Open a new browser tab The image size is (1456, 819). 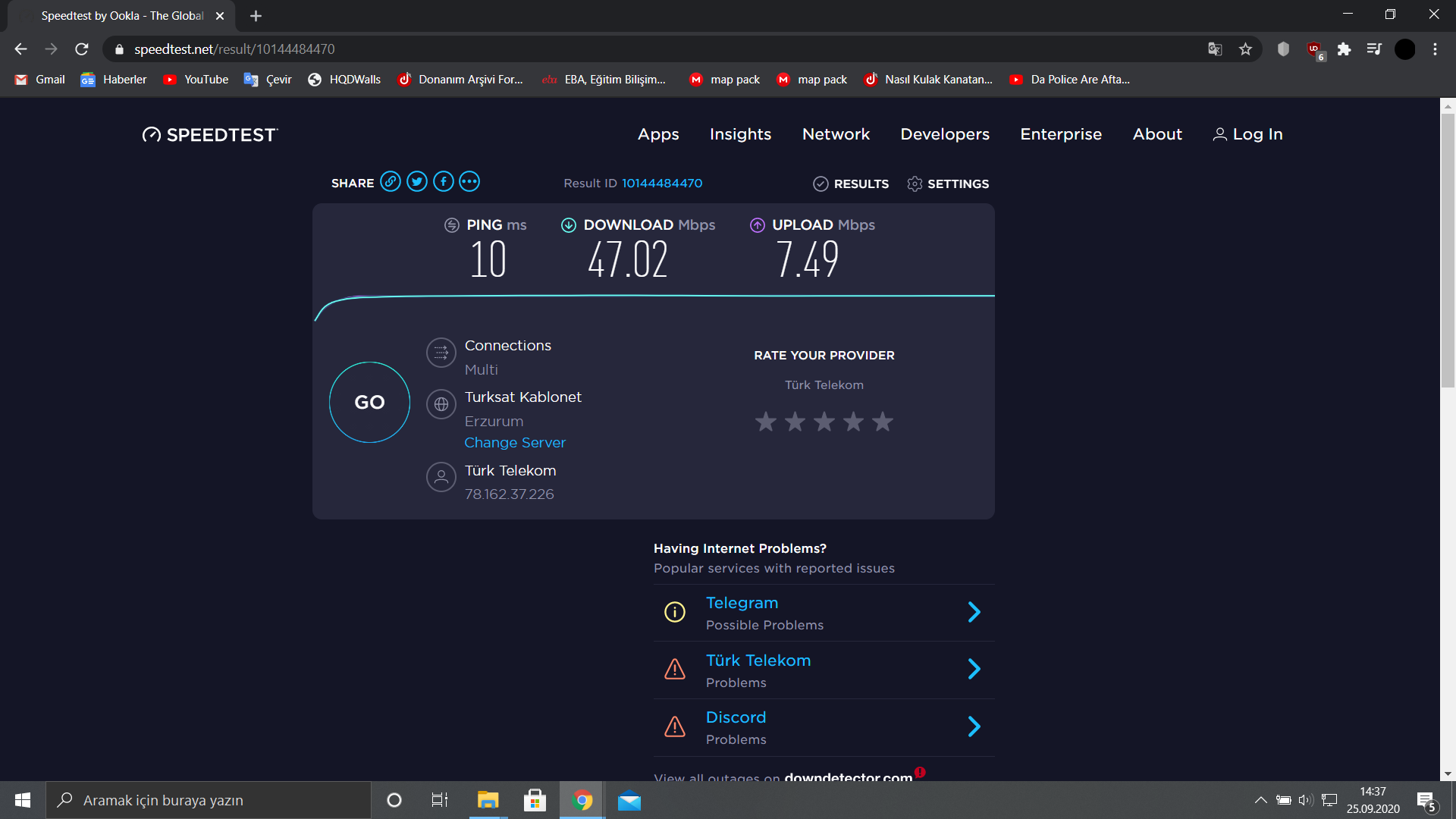(256, 16)
